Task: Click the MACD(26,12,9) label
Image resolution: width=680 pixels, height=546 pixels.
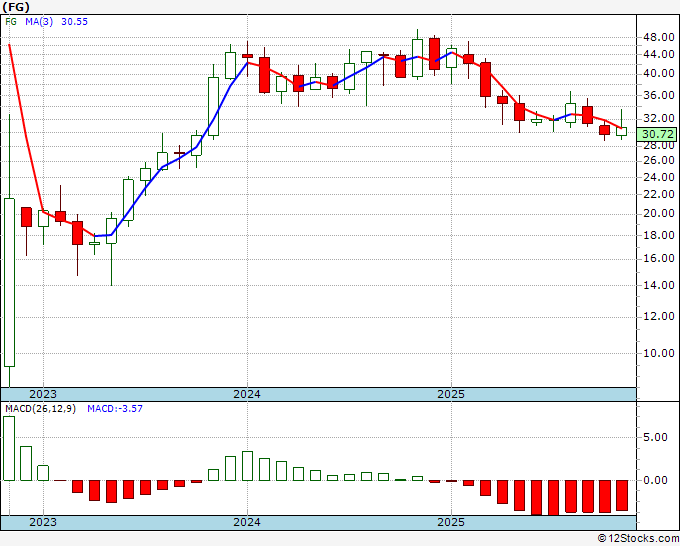Action: (40, 409)
